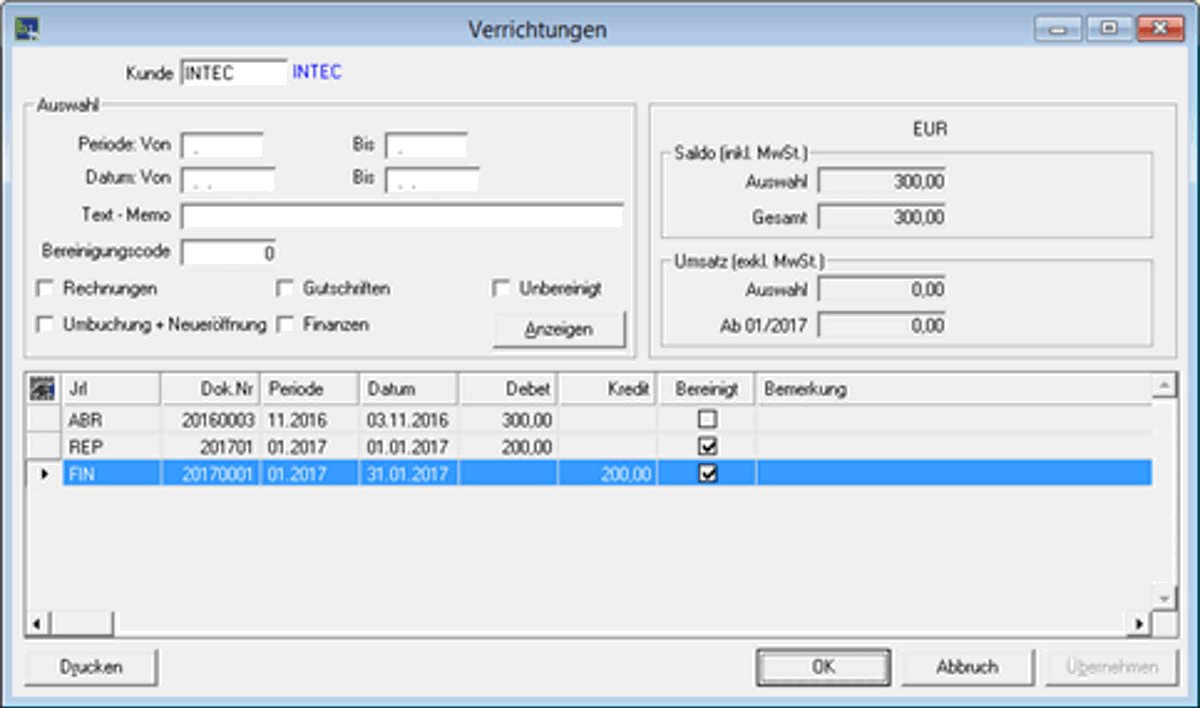This screenshot has height=708, width=1200.
Task: Click the Umsatz Auswahl value field
Action: (882, 290)
